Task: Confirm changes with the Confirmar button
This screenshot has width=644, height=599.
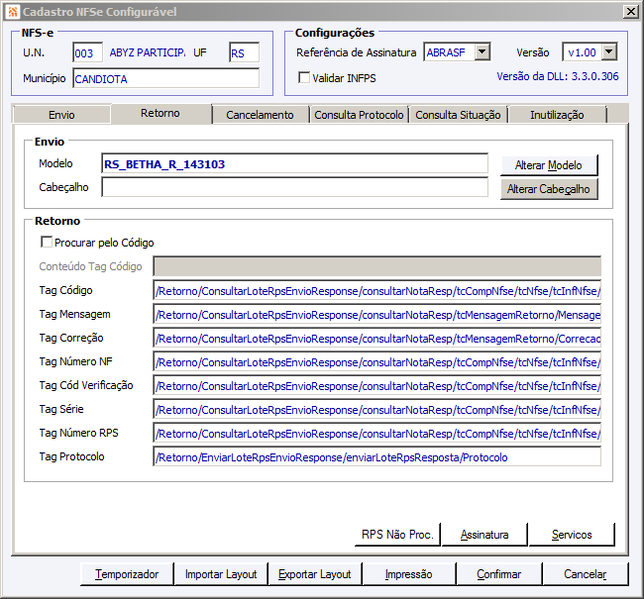Action: 499,574
